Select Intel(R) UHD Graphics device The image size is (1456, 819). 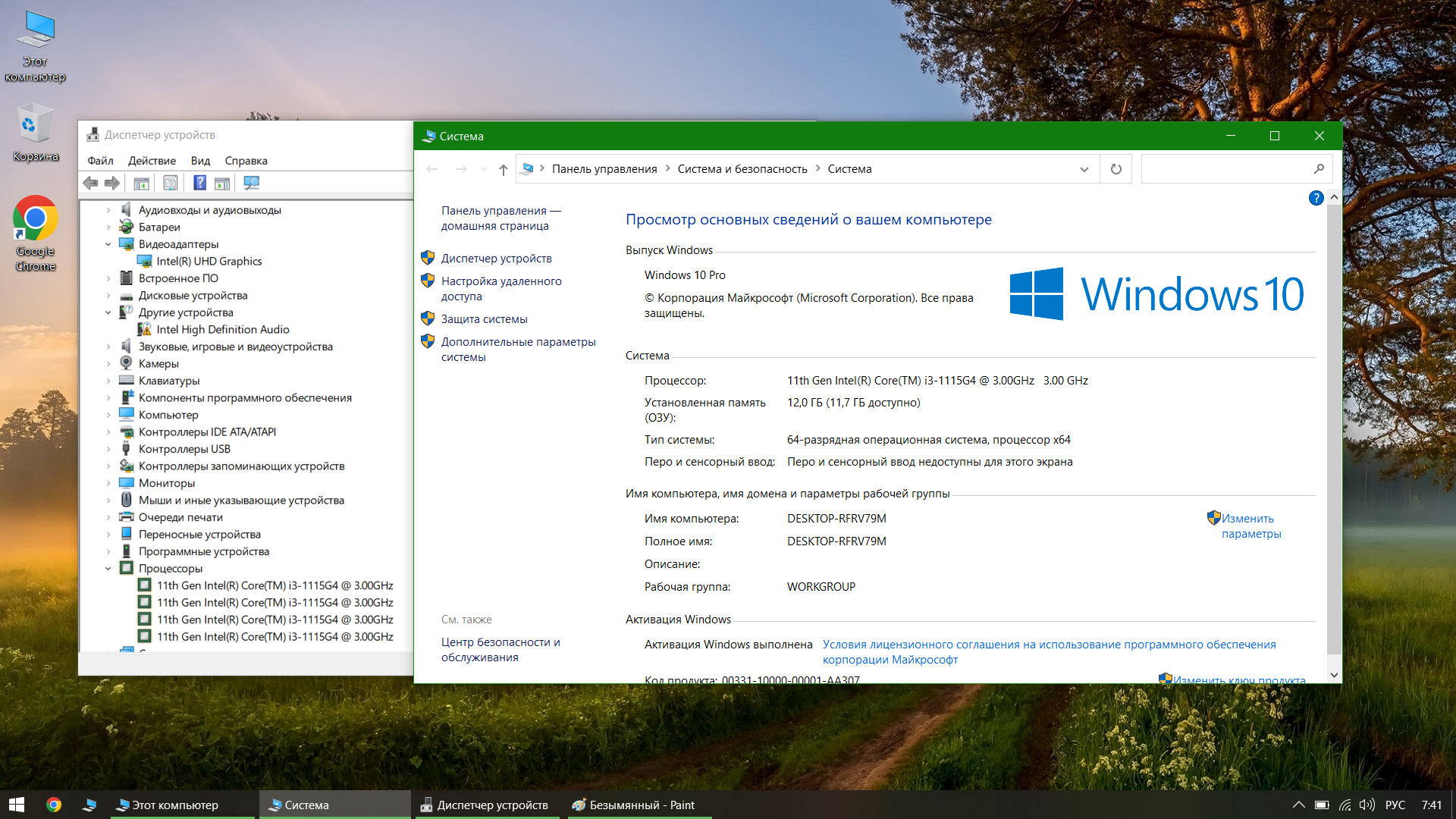209,261
